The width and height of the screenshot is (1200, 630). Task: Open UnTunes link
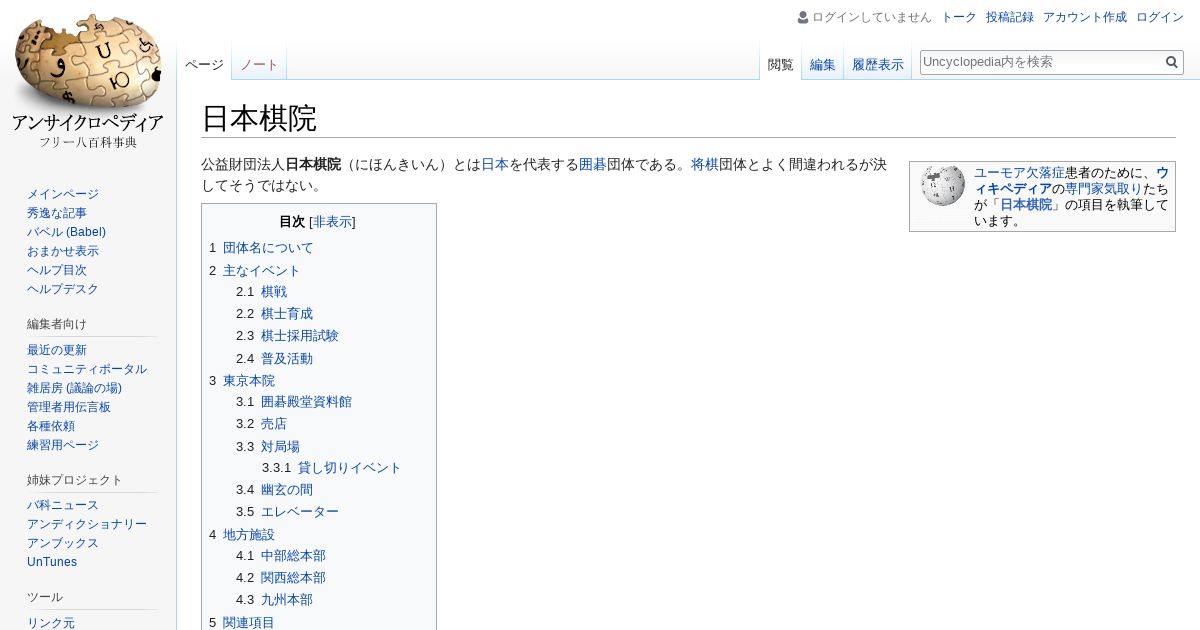(52, 562)
